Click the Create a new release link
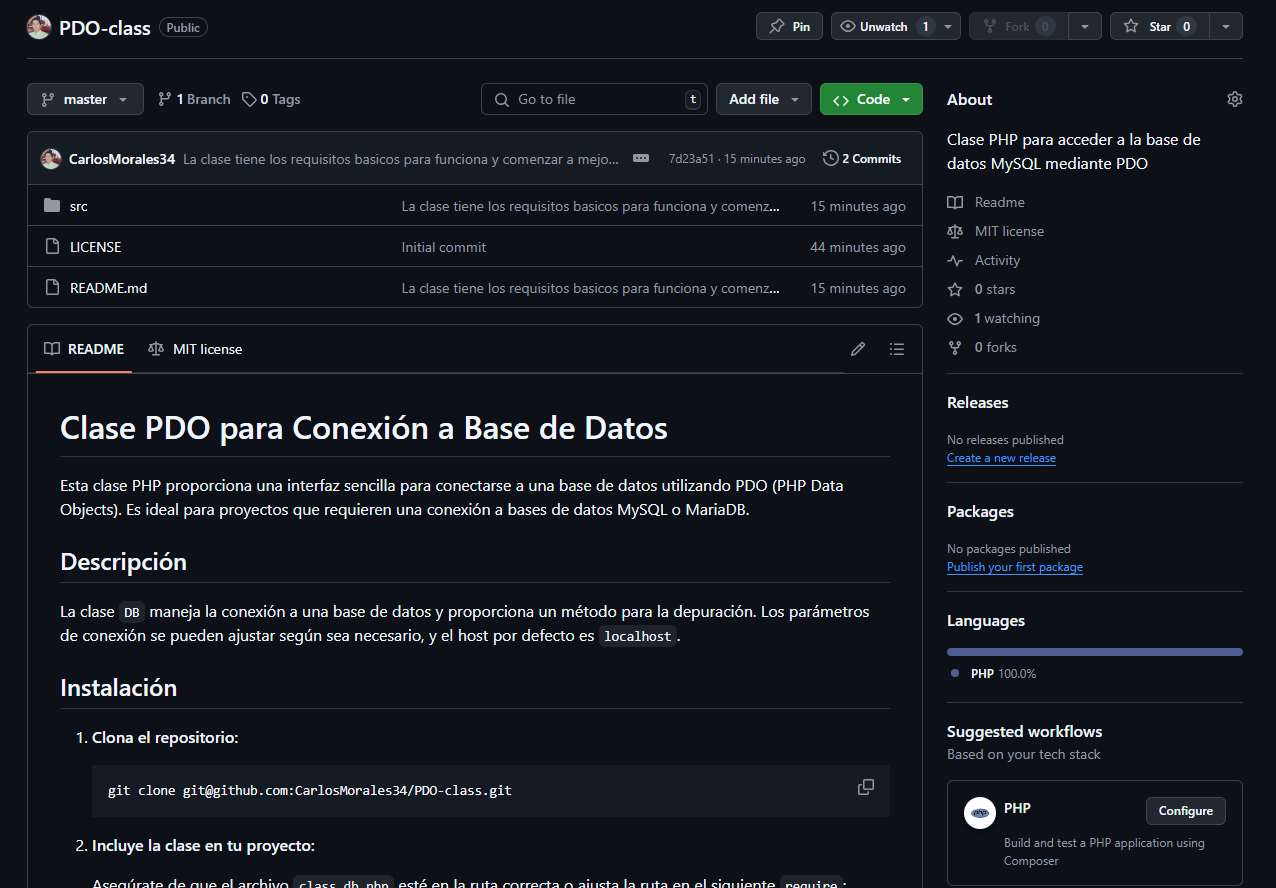The height and width of the screenshot is (888, 1276). (x=1001, y=458)
